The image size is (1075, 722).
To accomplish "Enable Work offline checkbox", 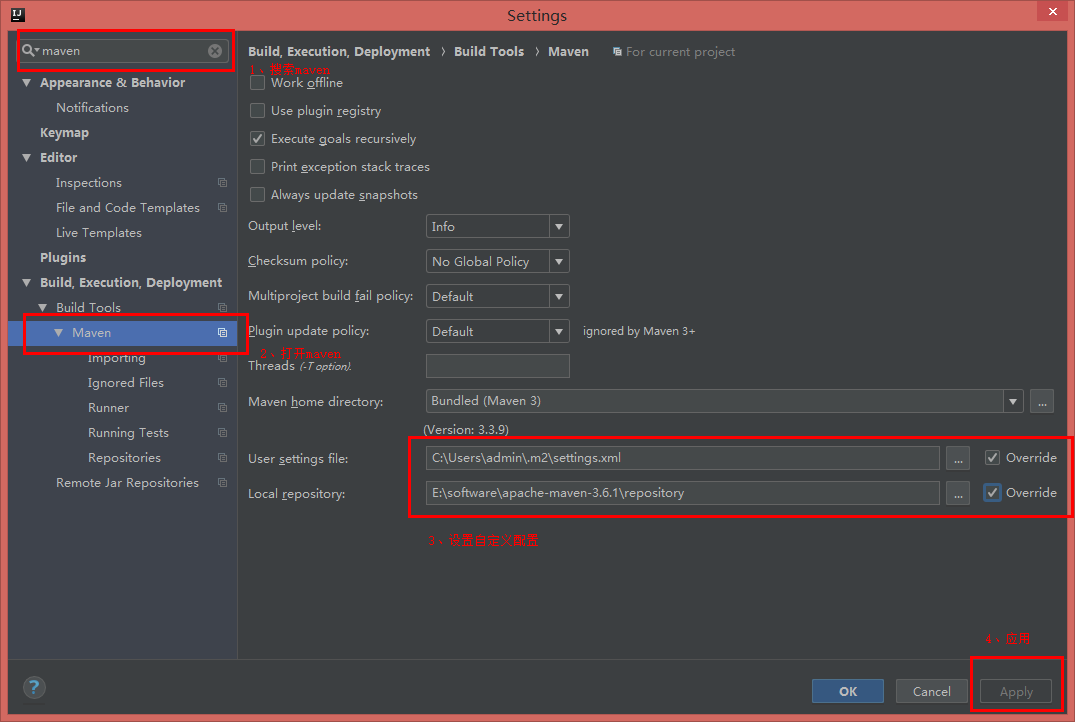I will tap(257, 82).
